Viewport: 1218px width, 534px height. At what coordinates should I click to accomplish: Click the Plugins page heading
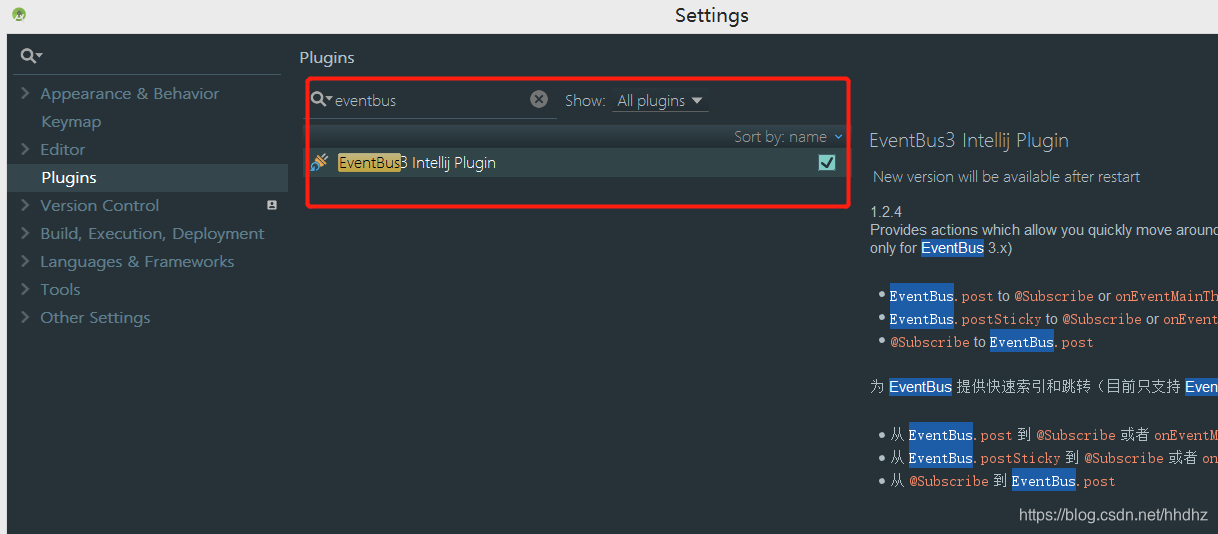327,58
